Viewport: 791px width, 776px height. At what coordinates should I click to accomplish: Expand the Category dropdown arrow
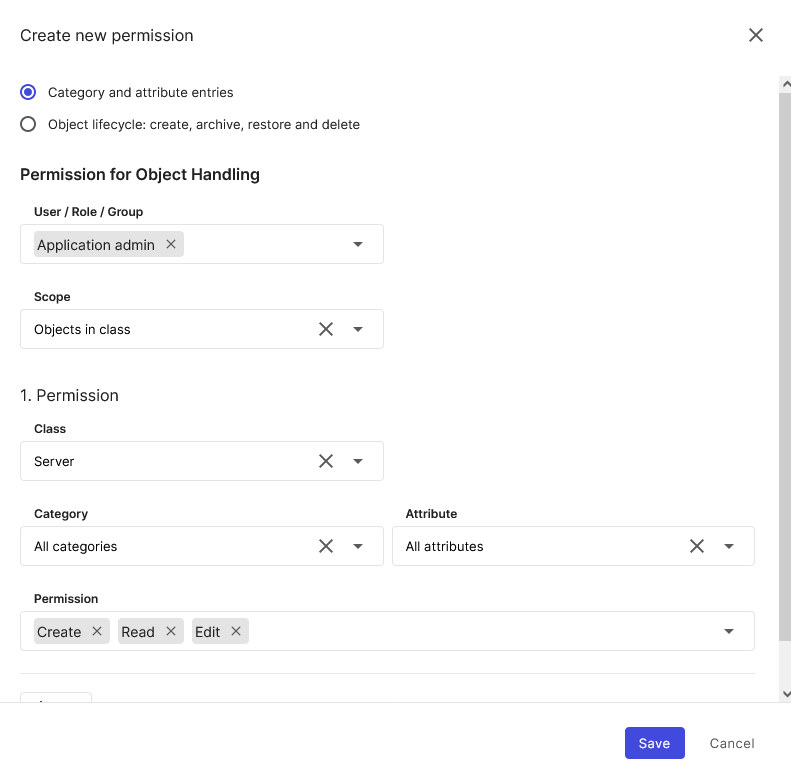(358, 546)
